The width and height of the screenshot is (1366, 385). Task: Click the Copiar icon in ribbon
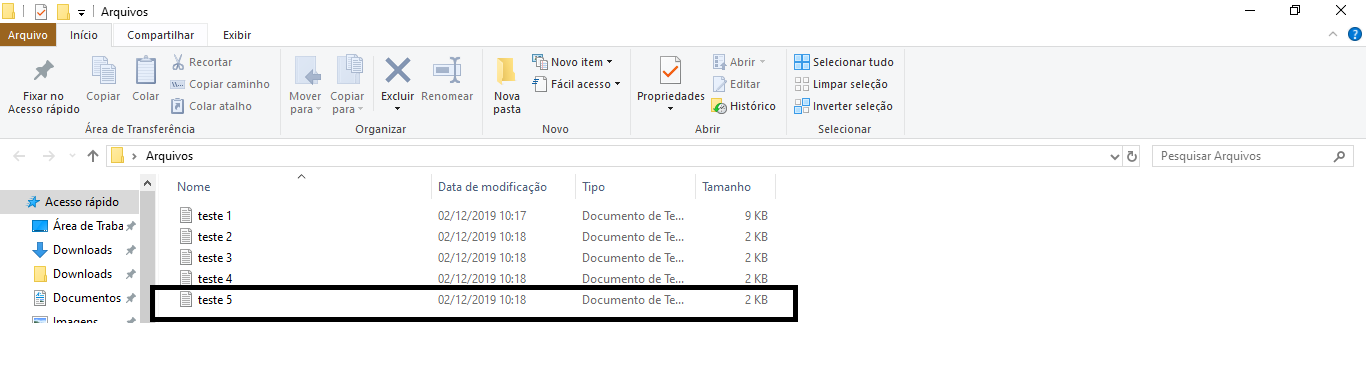click(103, 70)
